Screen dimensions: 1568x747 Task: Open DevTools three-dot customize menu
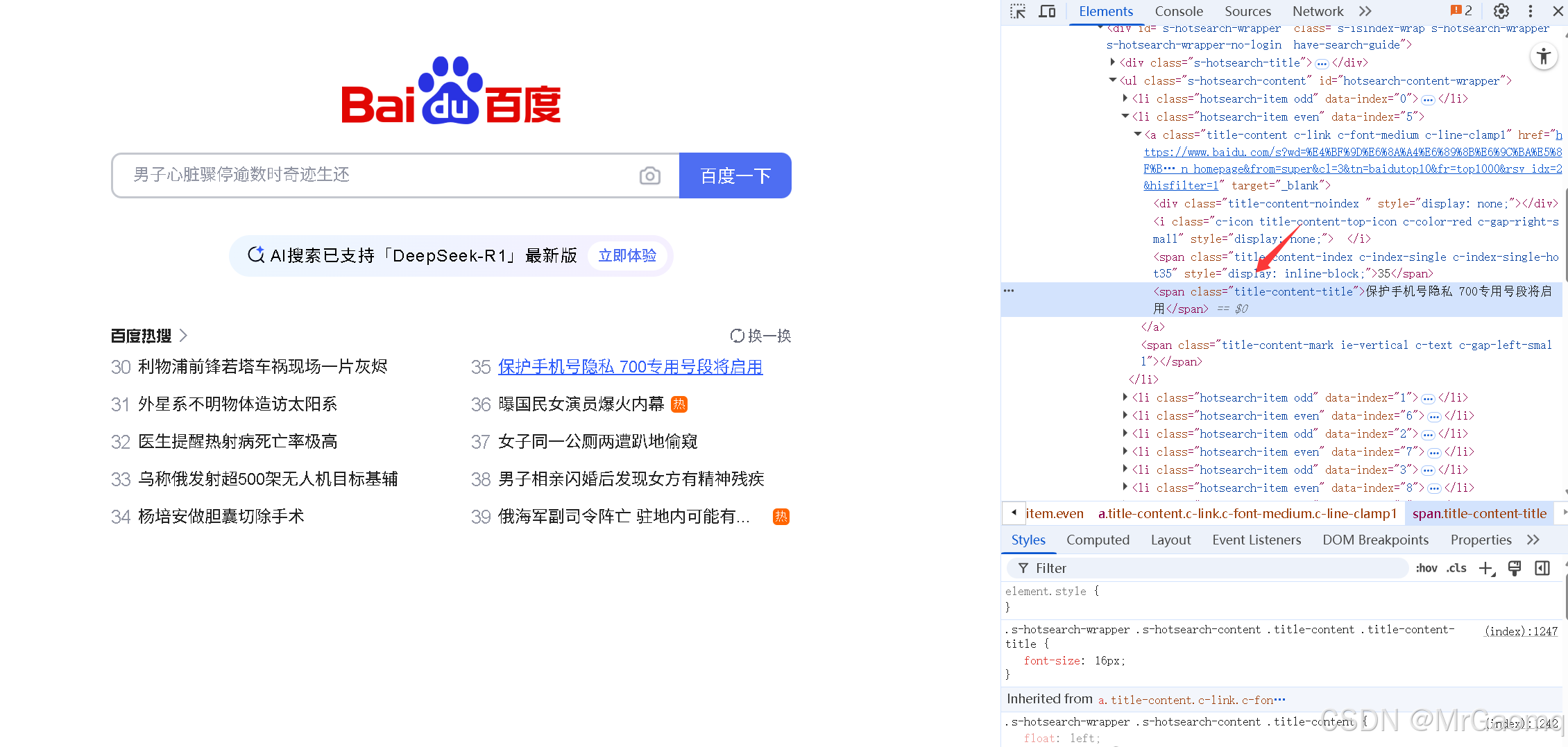click(x=1531, y=11)
